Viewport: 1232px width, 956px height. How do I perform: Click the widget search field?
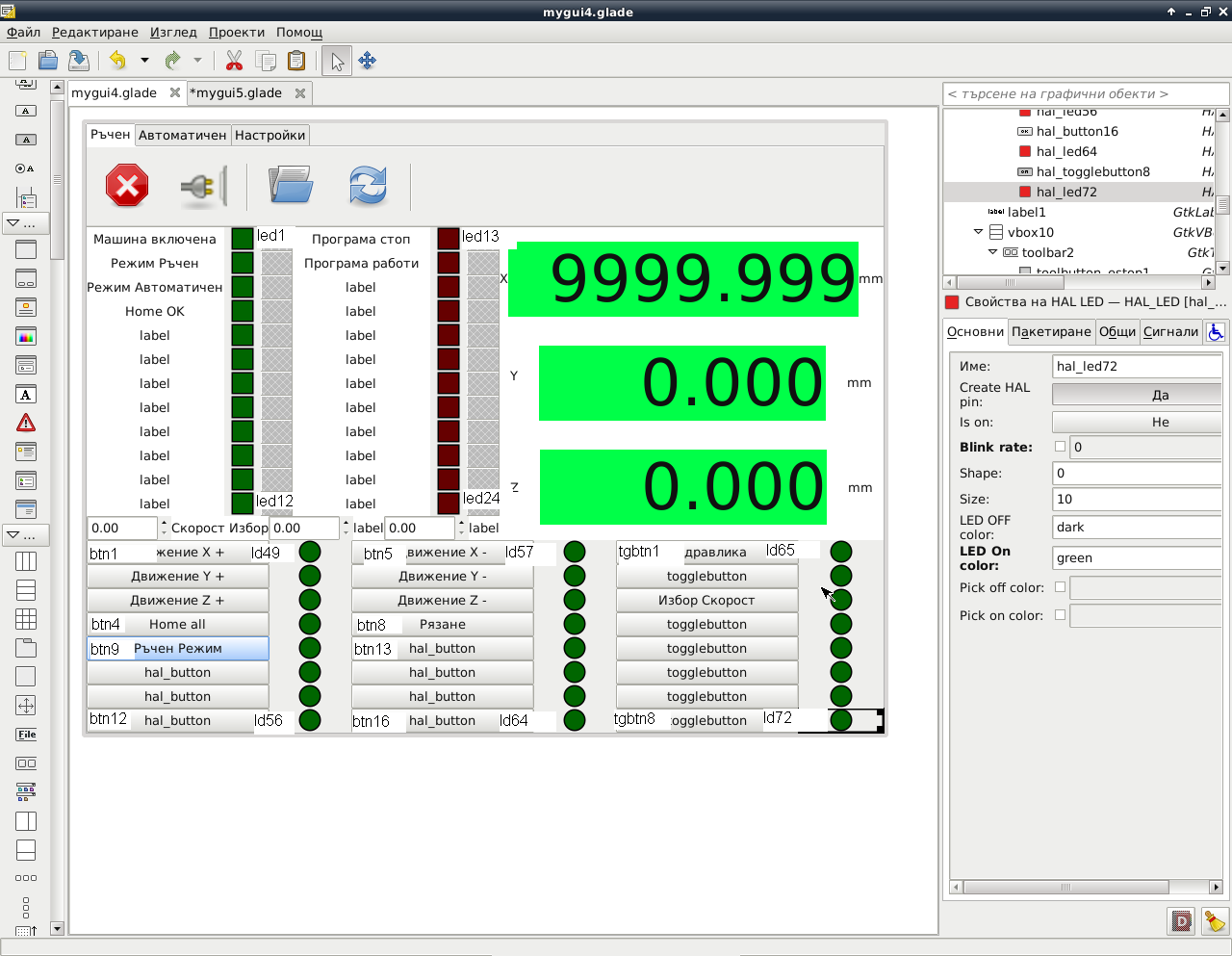coord(1085,93)
